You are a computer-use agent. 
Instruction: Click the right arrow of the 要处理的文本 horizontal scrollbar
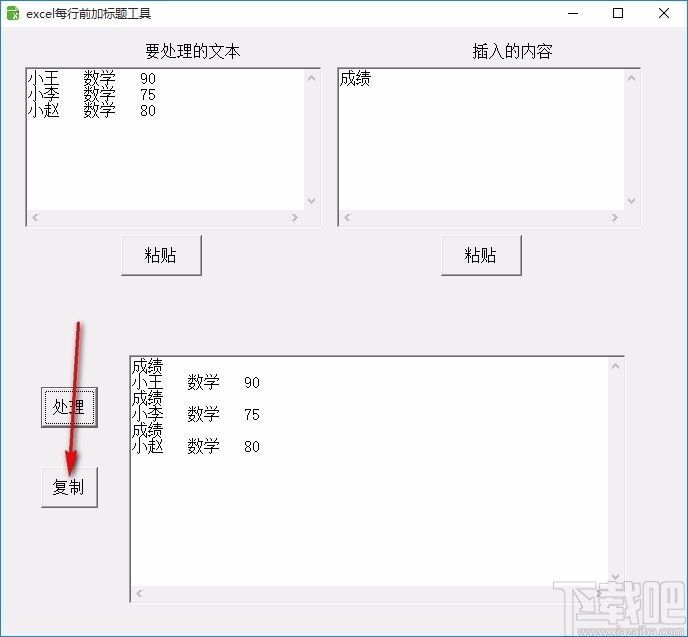pos(295,217)
